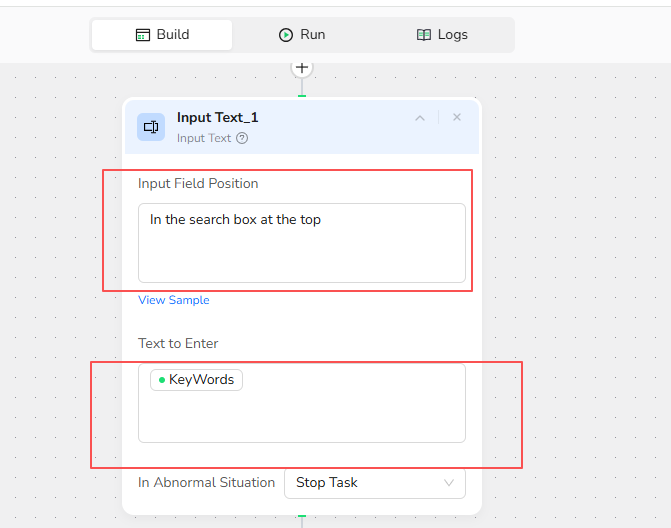Click inside the Text to Enter field

(302, 415)
